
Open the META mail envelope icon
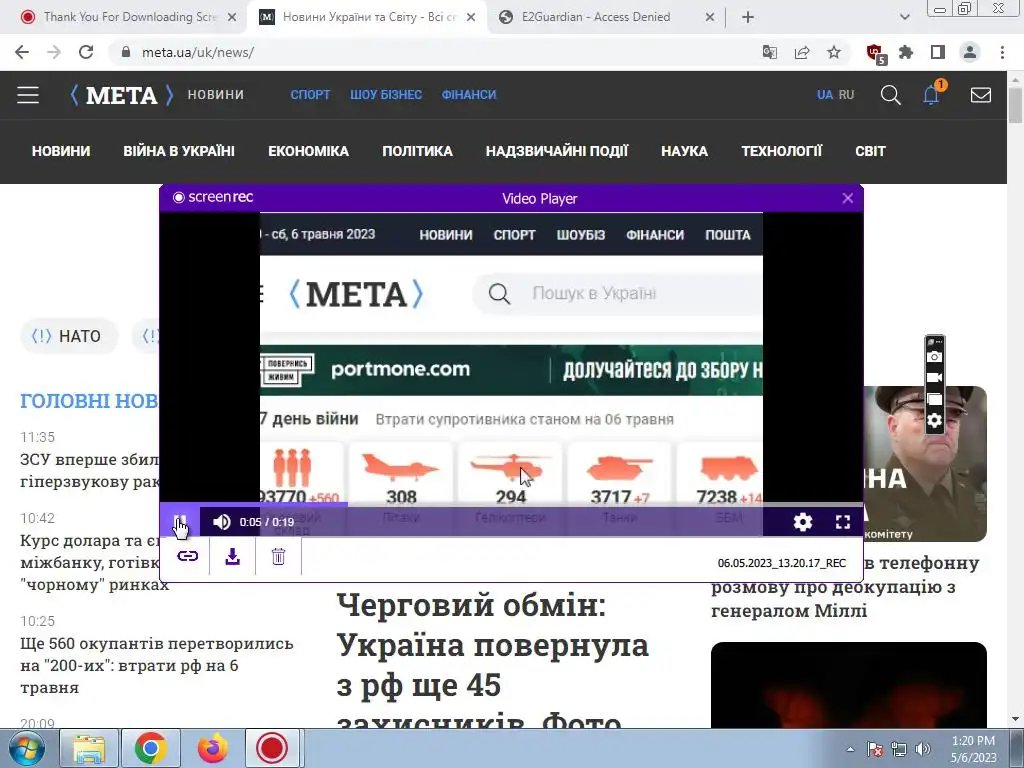point(980,95)
